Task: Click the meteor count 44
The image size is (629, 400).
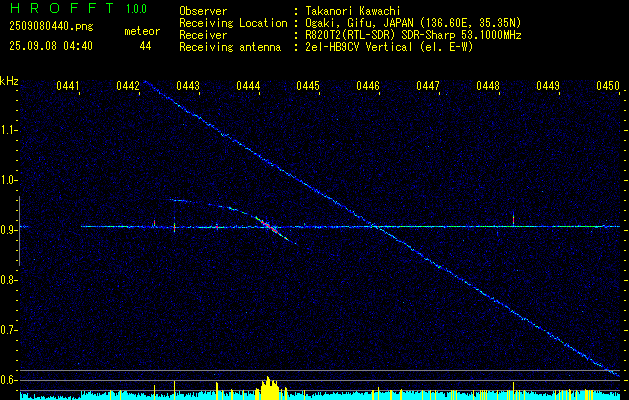Action: pyautogui.click(x=145, y=46)
